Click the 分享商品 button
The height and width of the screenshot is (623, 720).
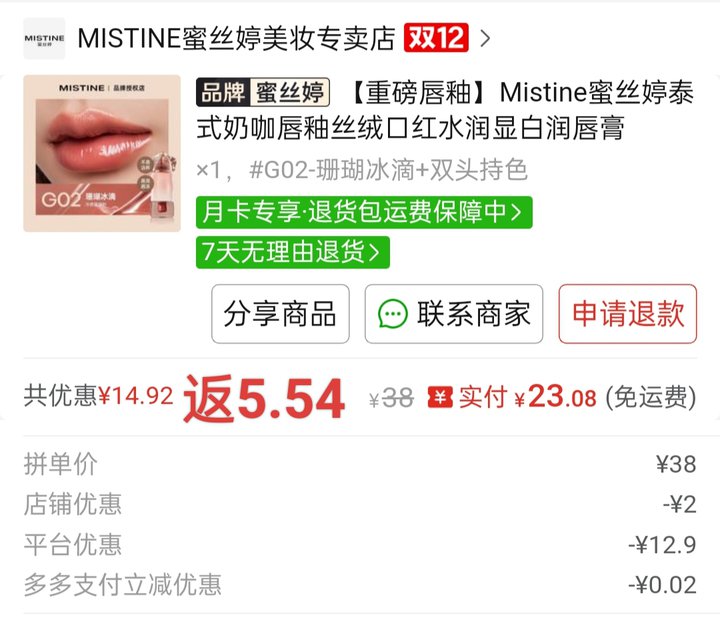[280, 314]
